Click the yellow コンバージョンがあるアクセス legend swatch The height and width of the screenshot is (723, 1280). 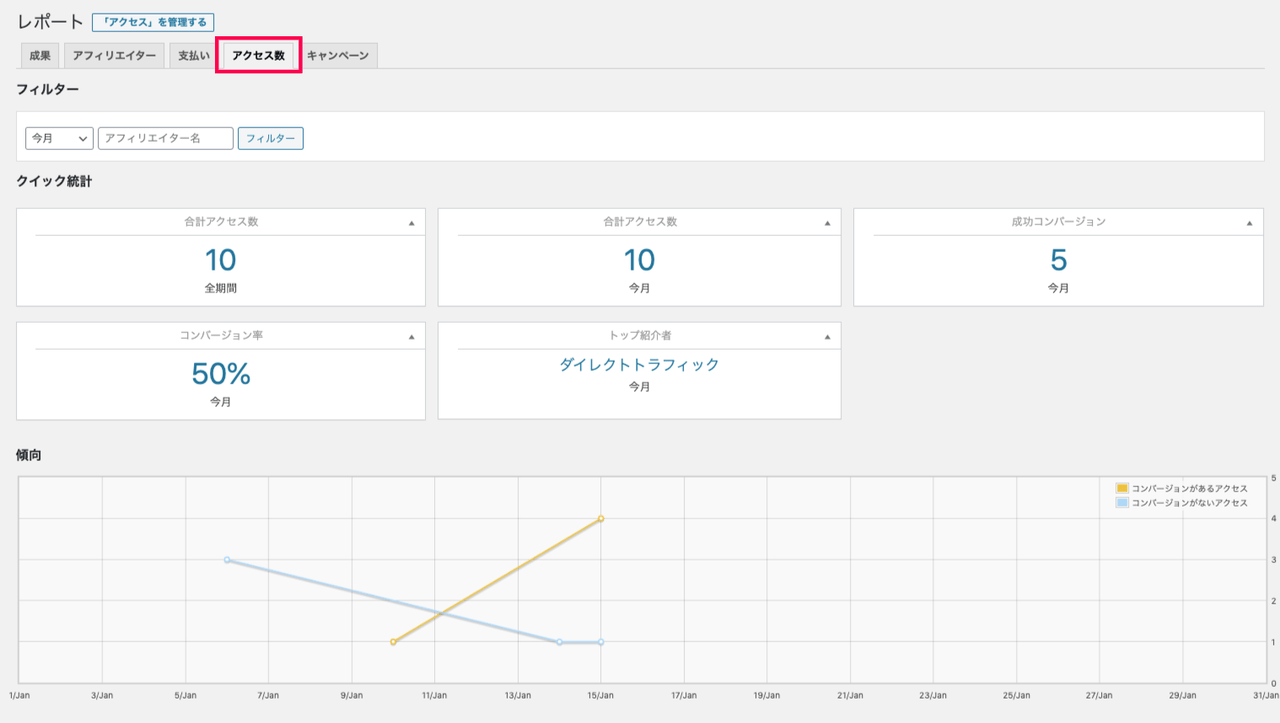coord(1122,488)
